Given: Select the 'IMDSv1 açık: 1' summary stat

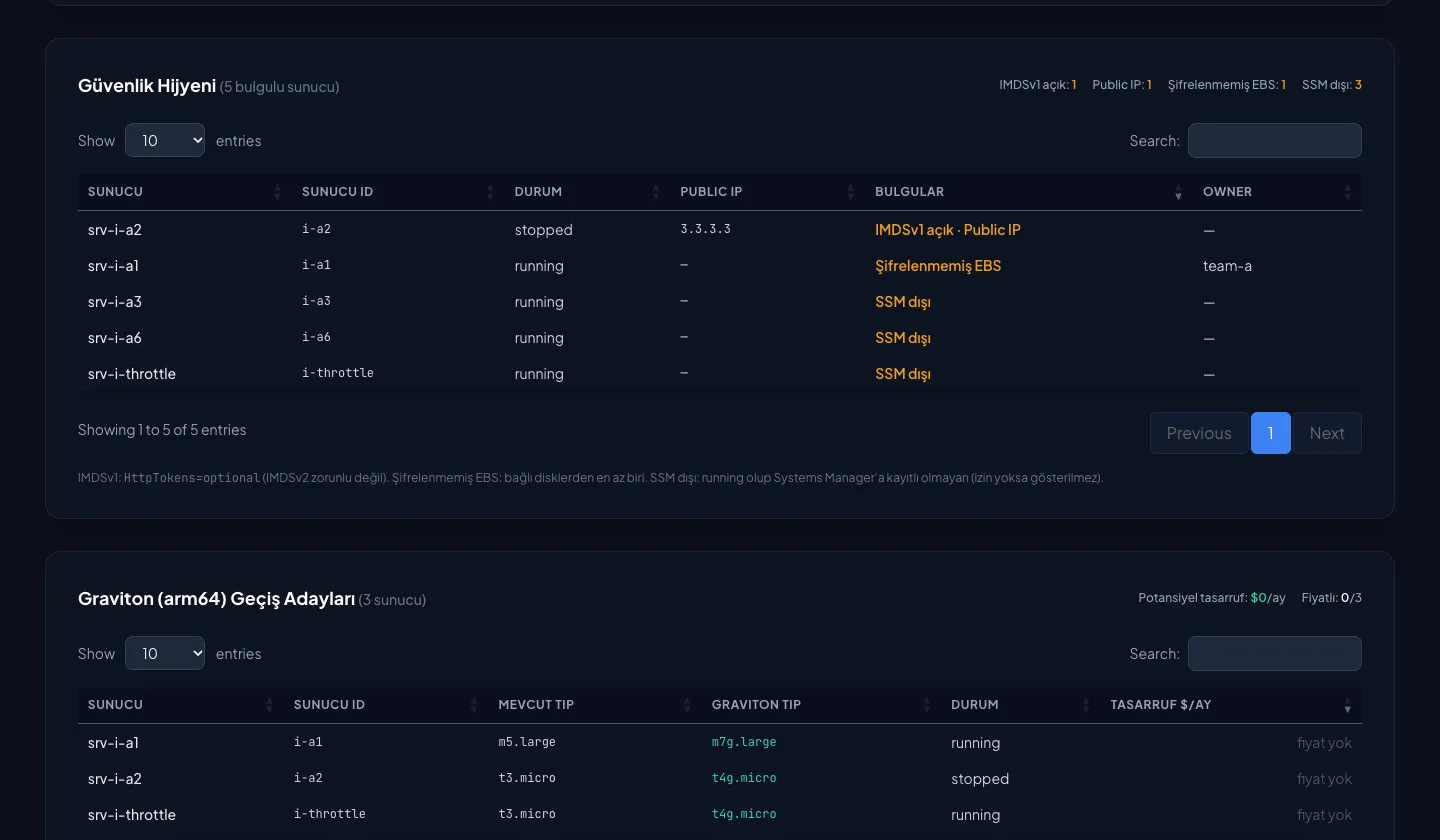Looking at the screenshot, I should [1038, 85].
